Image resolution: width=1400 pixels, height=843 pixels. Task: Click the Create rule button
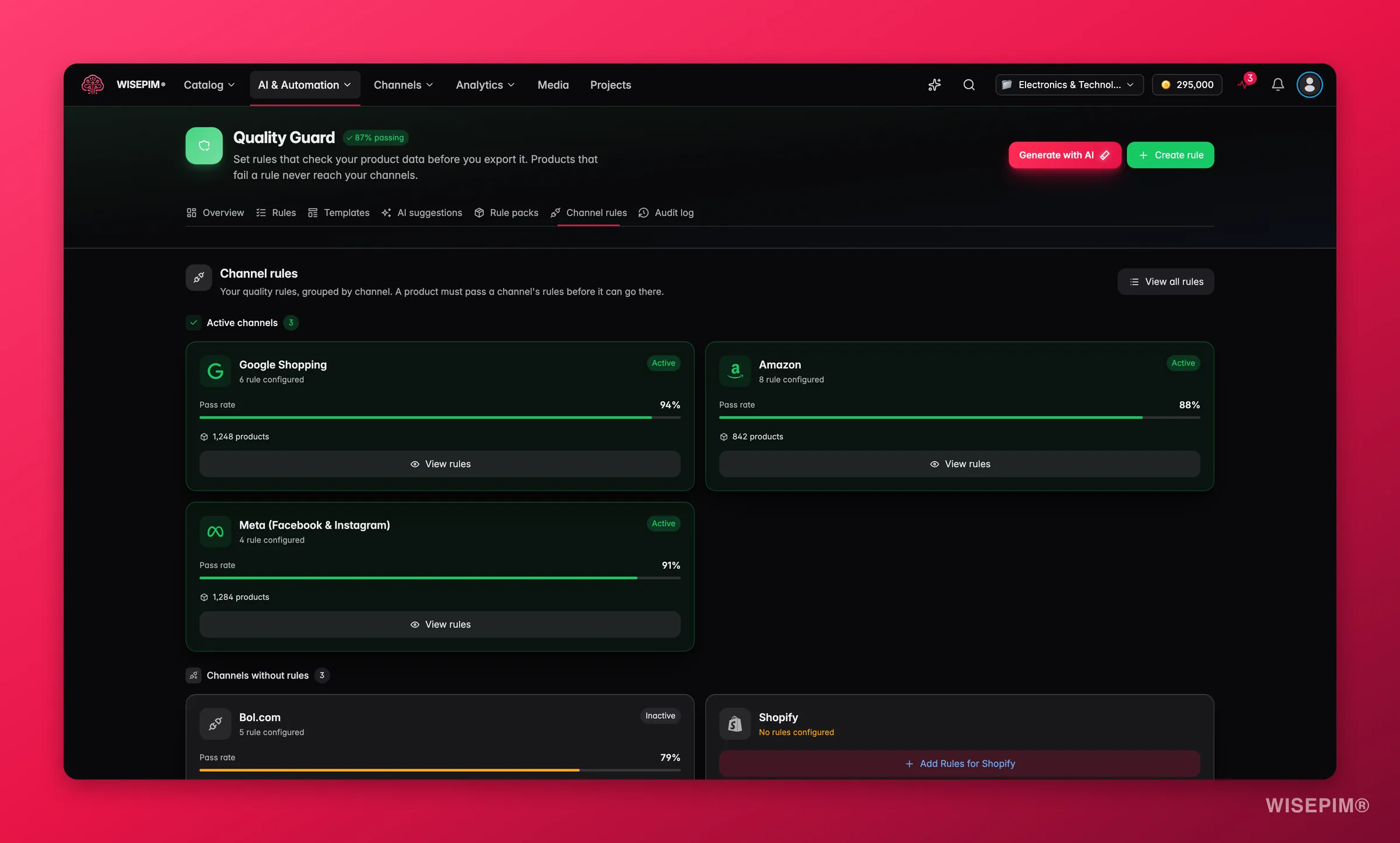pyautogui.click(x=1170, y=155)
